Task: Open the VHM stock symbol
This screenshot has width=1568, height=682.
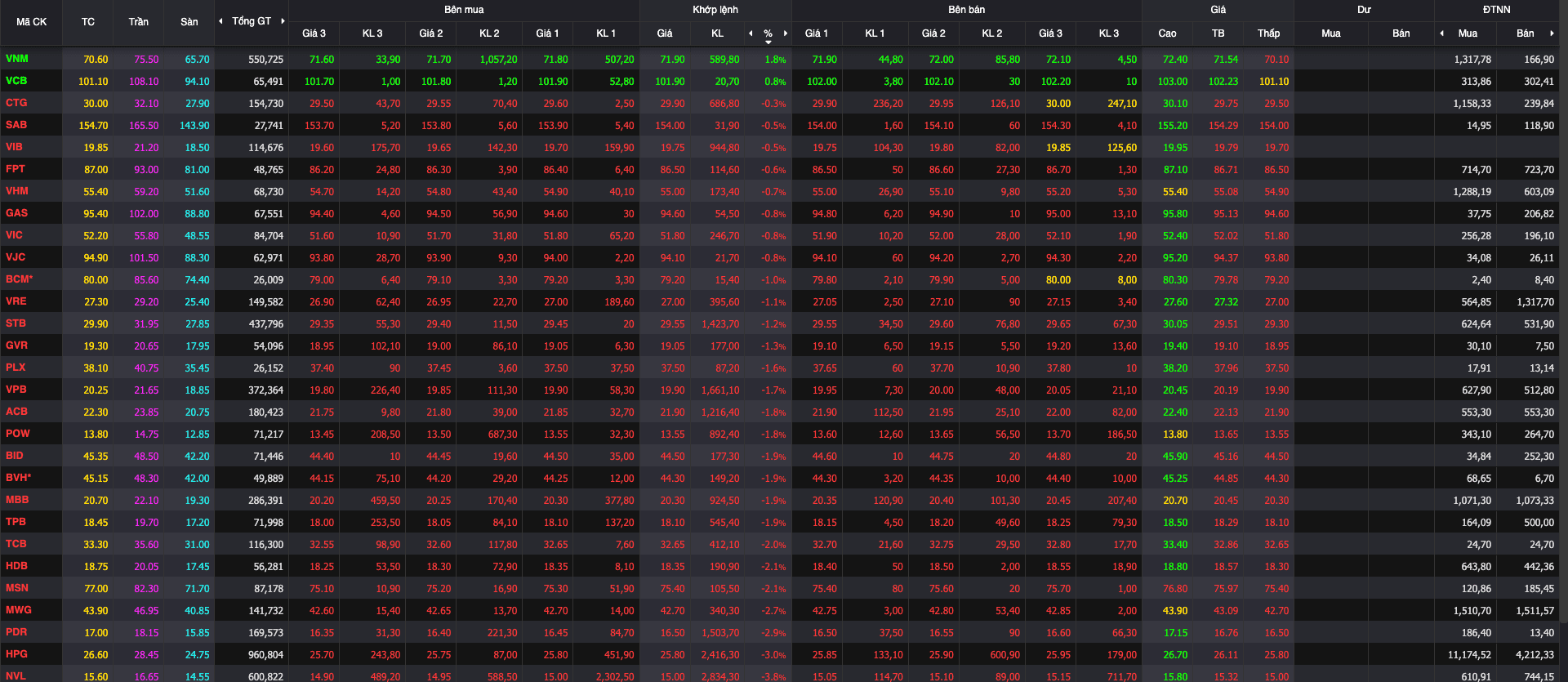Action: (x=17, y=191)
